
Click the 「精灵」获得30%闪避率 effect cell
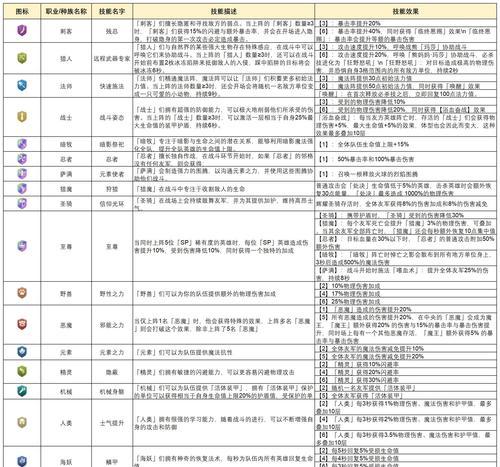pos(405,380)
